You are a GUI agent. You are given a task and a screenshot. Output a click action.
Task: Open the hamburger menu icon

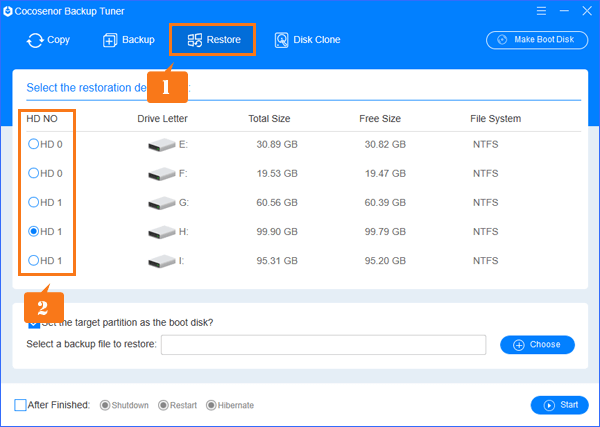(541, 11)
